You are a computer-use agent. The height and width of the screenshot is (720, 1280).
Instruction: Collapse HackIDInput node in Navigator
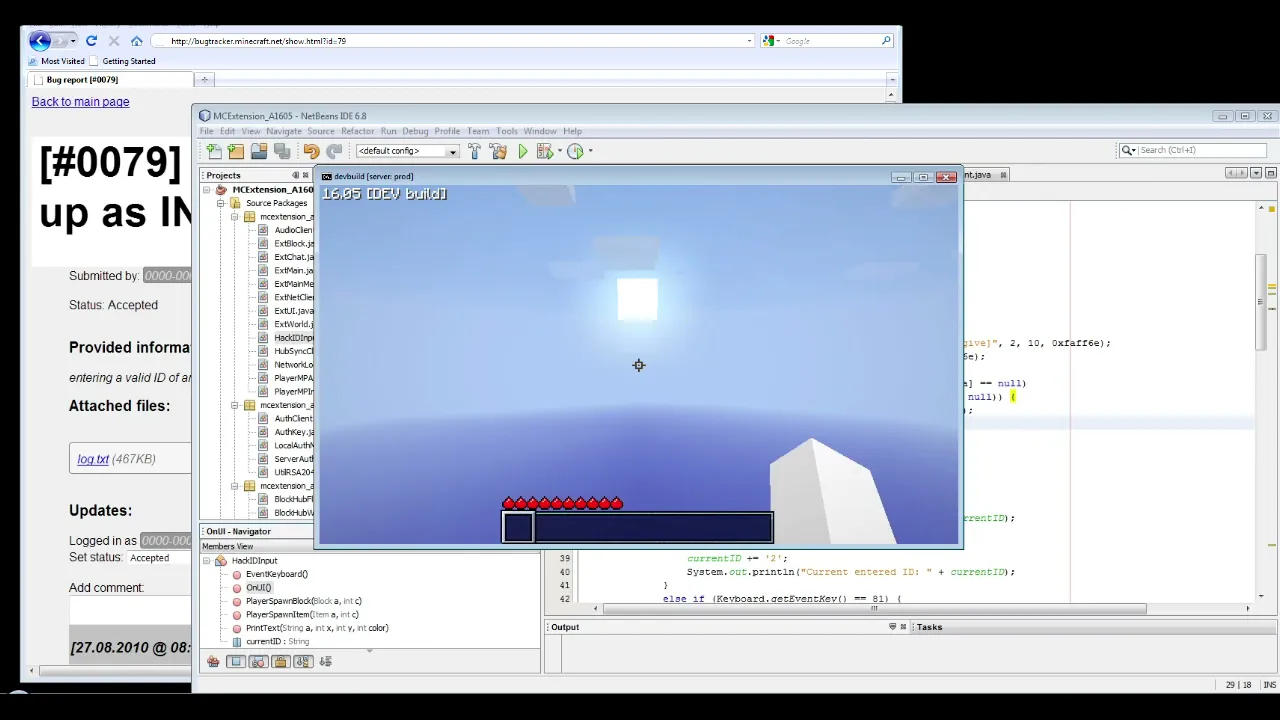coord(207,561)
